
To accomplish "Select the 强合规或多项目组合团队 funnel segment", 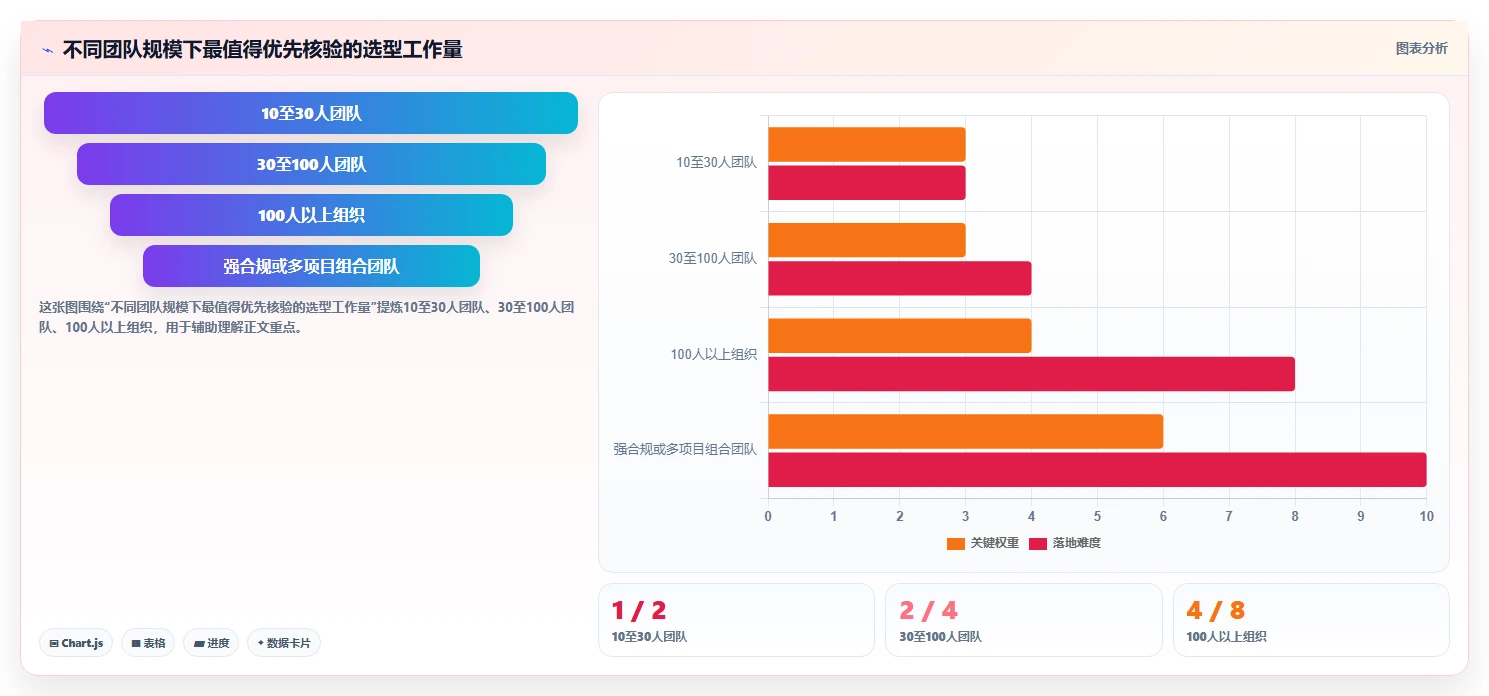I will click(x=311, y=266).
